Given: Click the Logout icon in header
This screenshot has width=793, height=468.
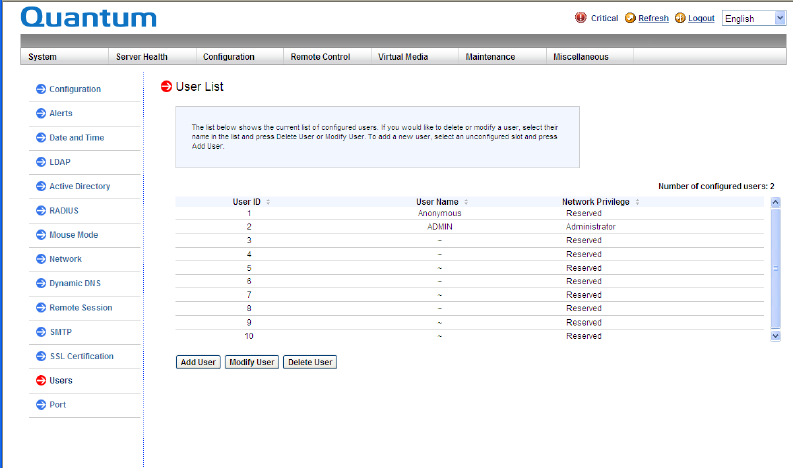Looking at the screenshot, I should pyautogui.click(x=680, y=18).
